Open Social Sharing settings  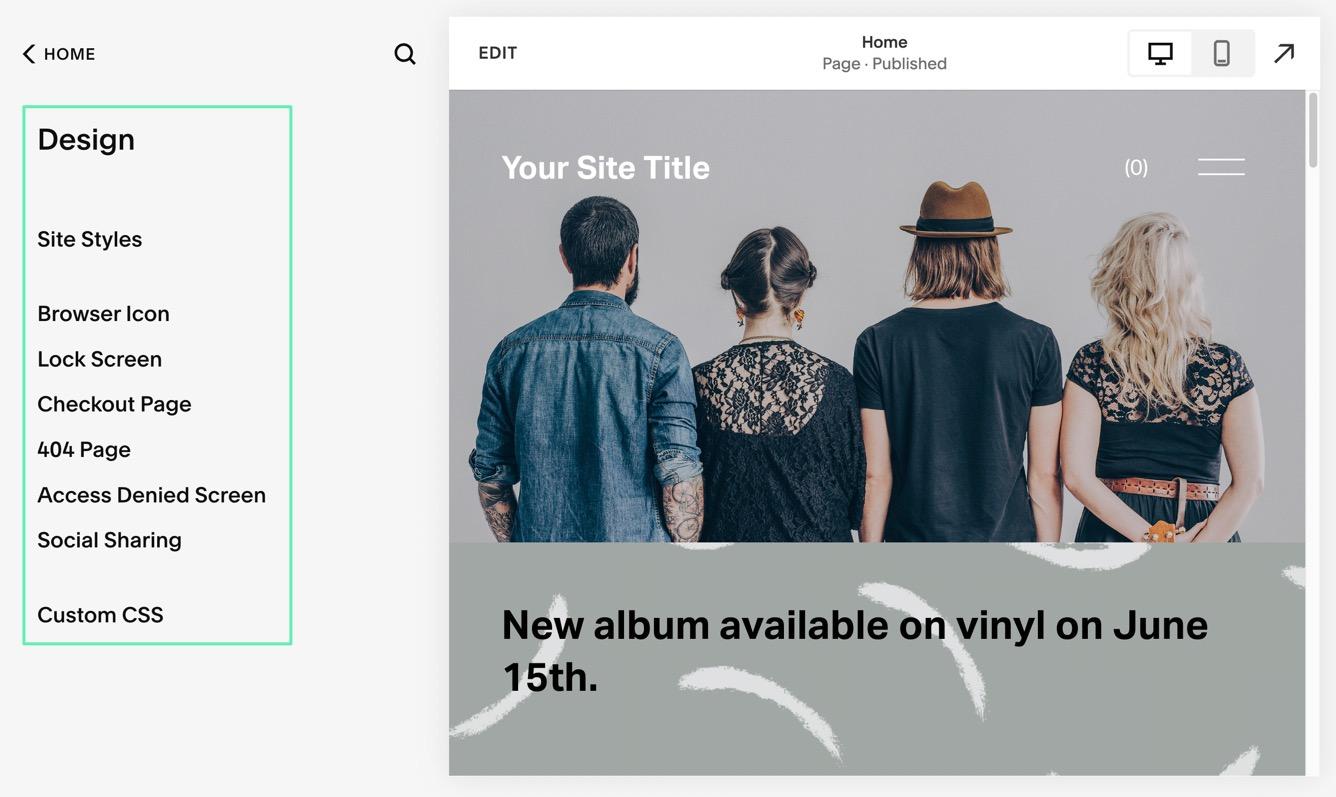pos(109,540)
